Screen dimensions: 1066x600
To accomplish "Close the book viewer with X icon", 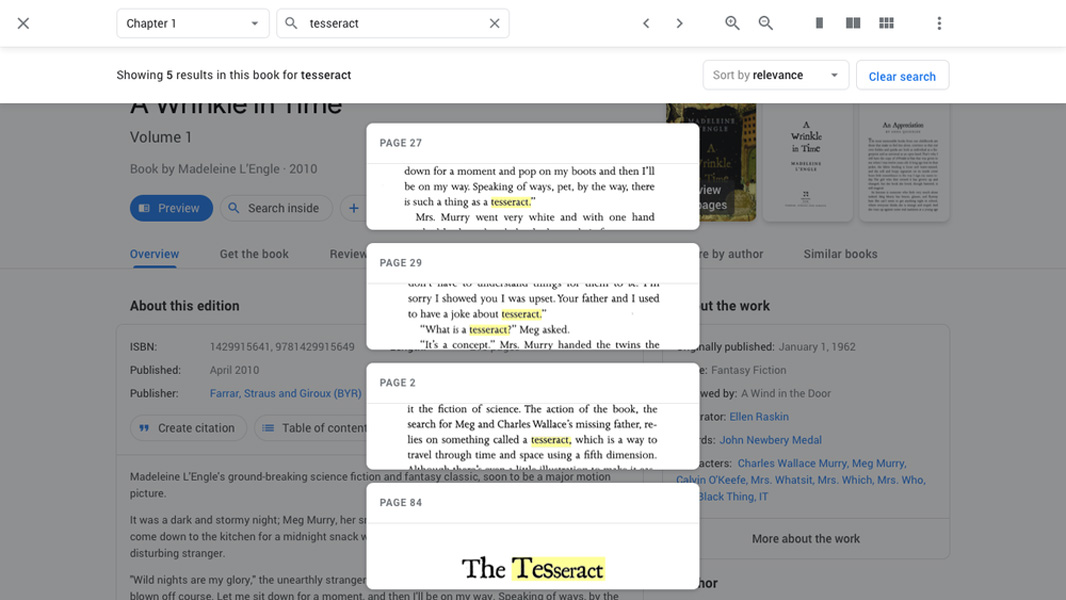I will click(x=23, y=23).
